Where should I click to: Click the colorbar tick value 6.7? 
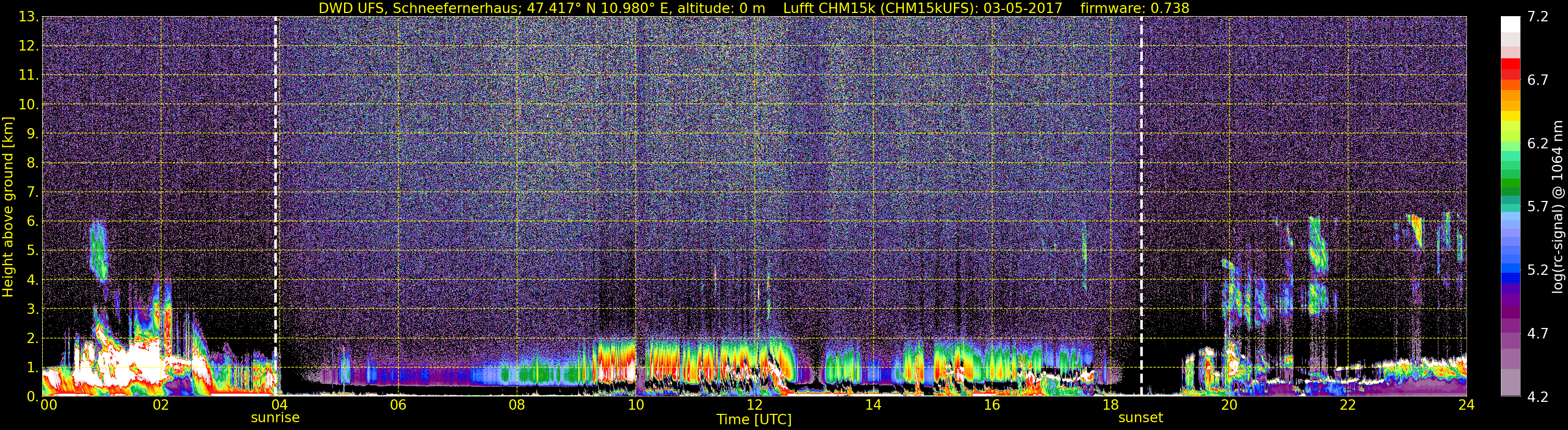1538,80
